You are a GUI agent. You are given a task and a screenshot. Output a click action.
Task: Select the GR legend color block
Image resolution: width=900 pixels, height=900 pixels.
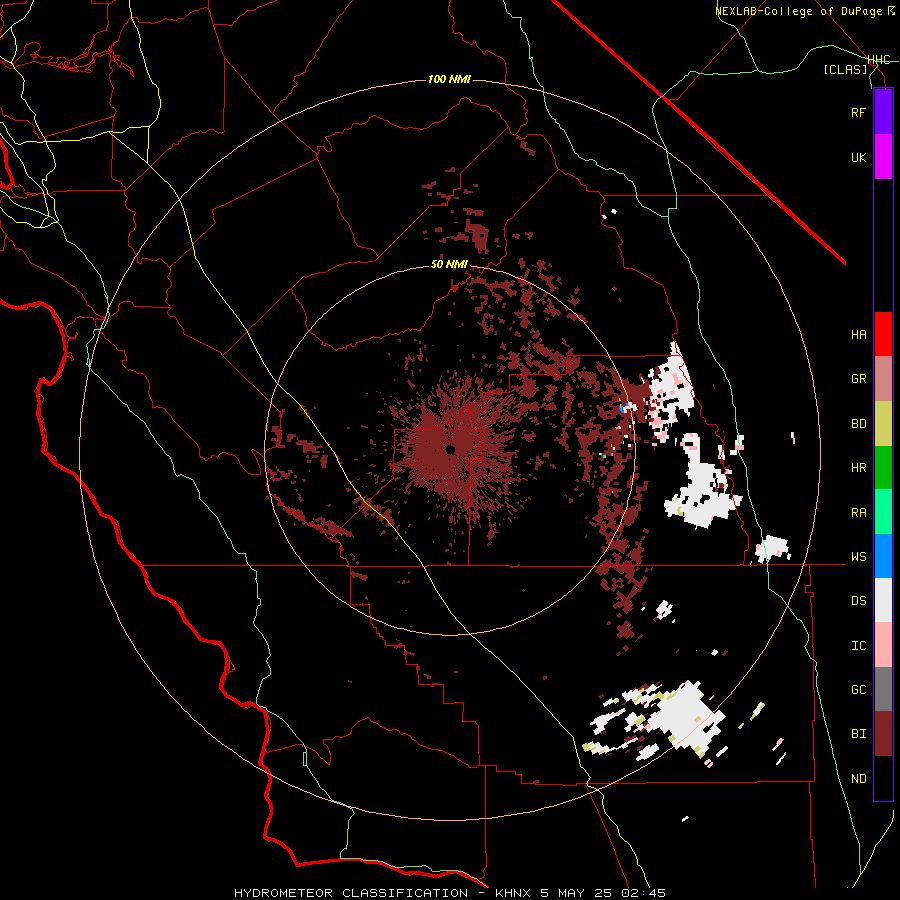coord(883,379)
